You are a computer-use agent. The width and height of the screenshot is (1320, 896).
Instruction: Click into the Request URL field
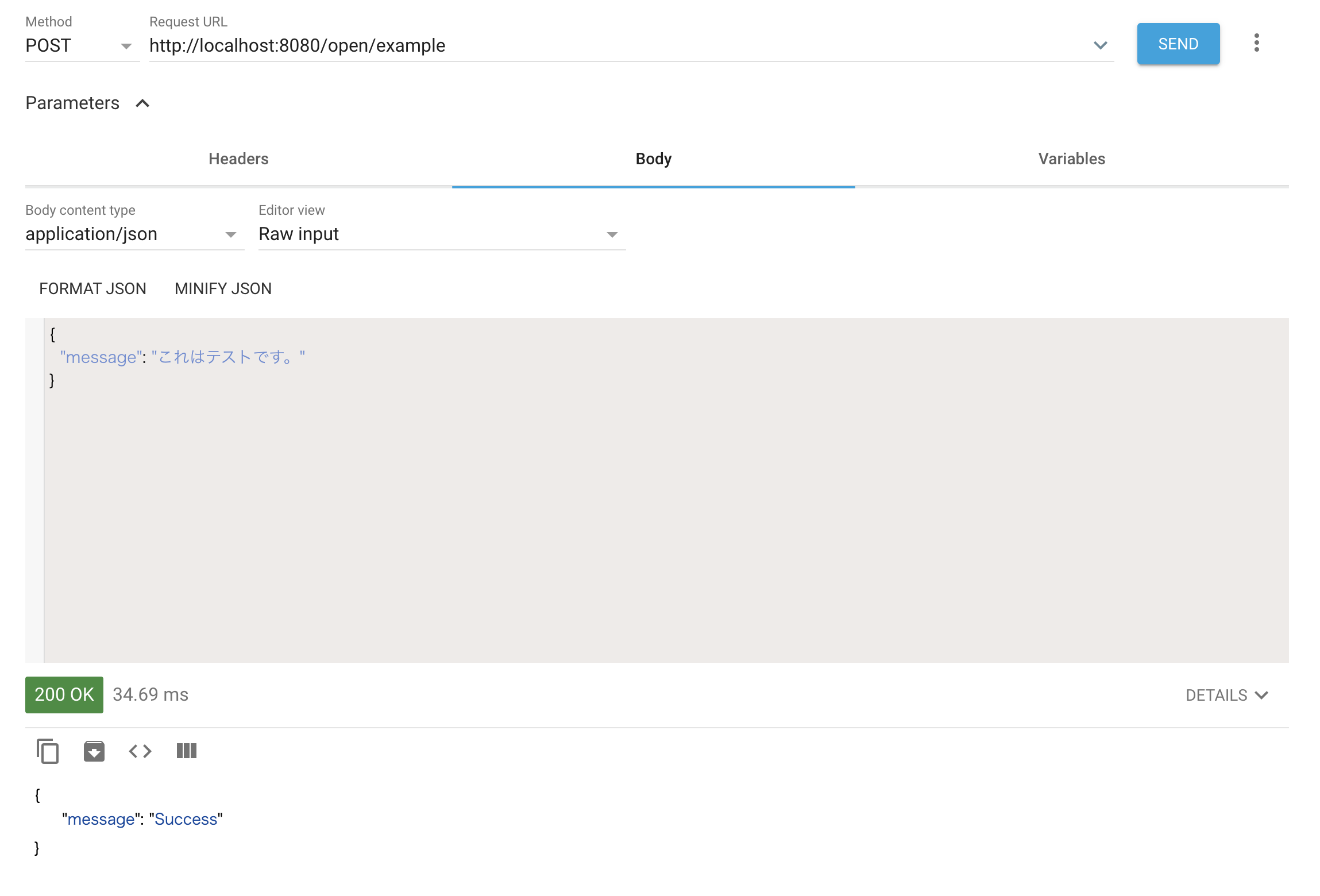point(615,45)
